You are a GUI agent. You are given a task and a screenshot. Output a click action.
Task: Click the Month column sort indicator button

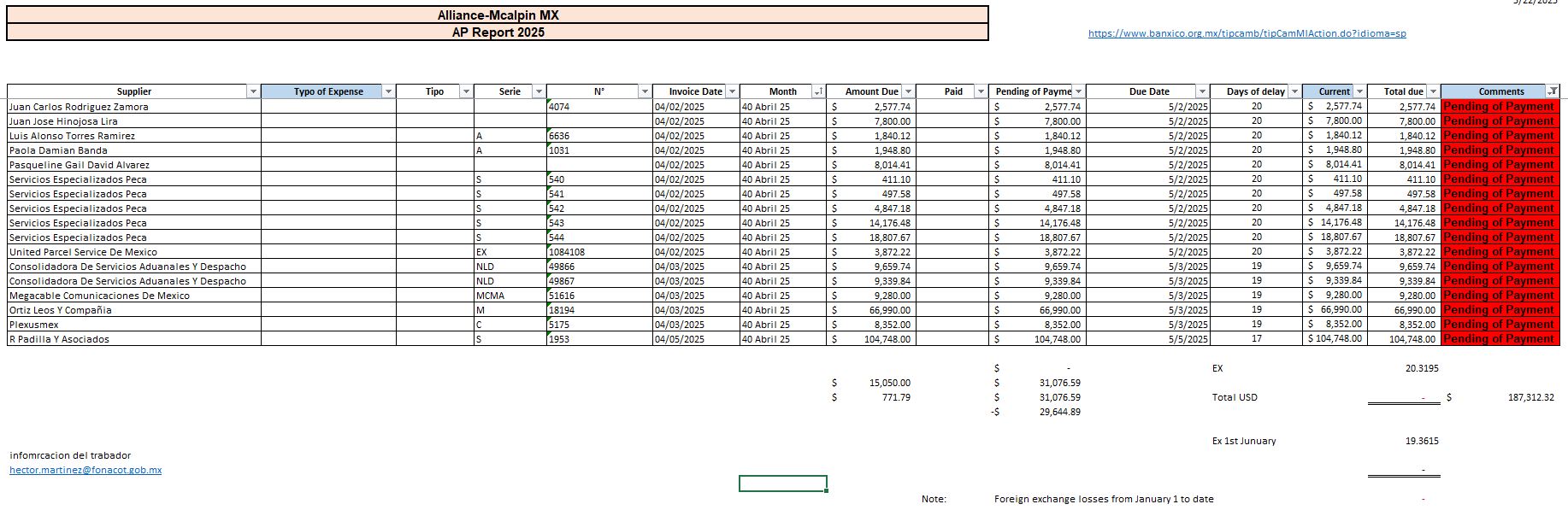click(818, 91)
